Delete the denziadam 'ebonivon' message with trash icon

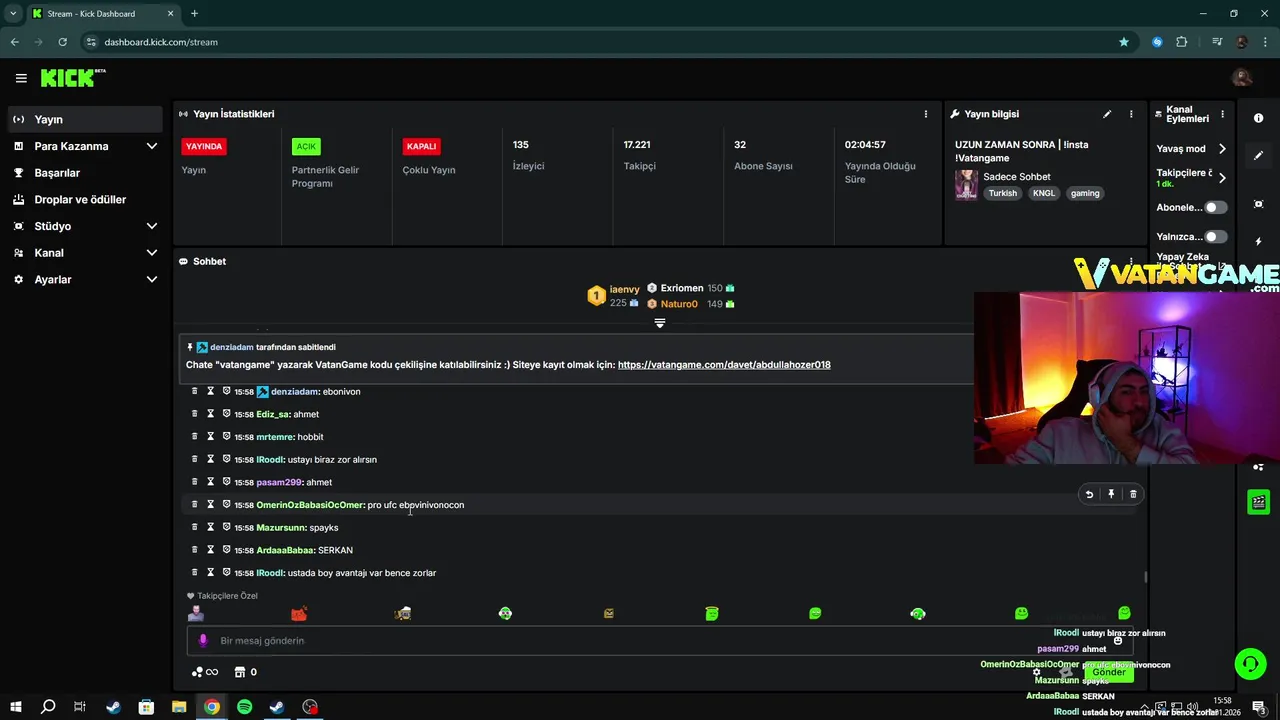tap(195, 391)
